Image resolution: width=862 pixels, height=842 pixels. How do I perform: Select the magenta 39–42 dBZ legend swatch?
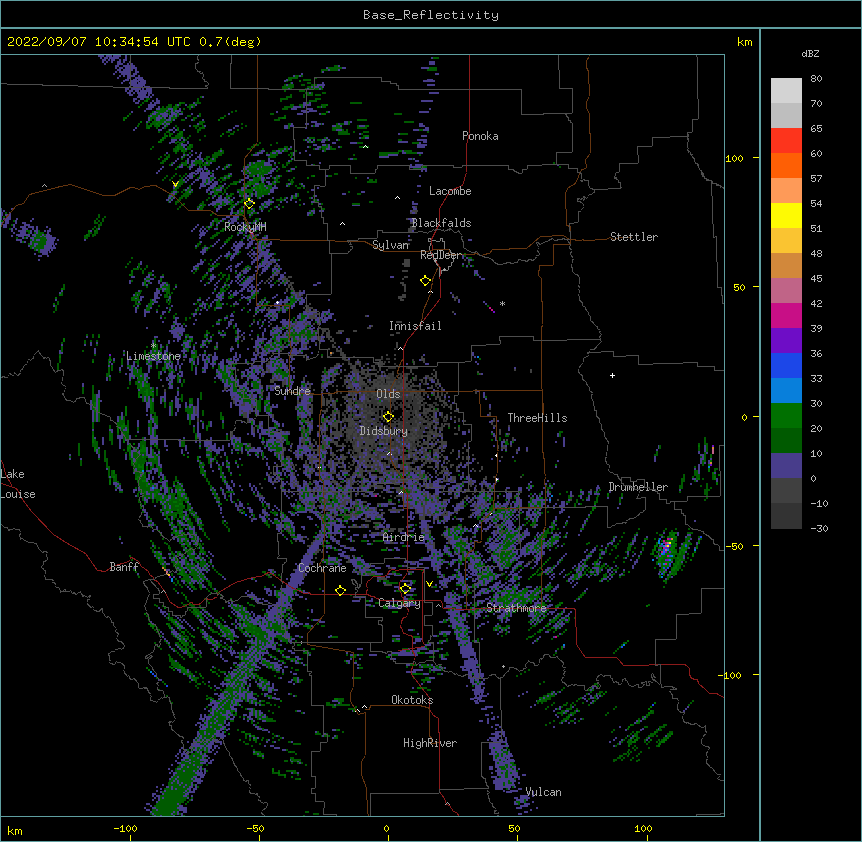(x=786, y=315)
